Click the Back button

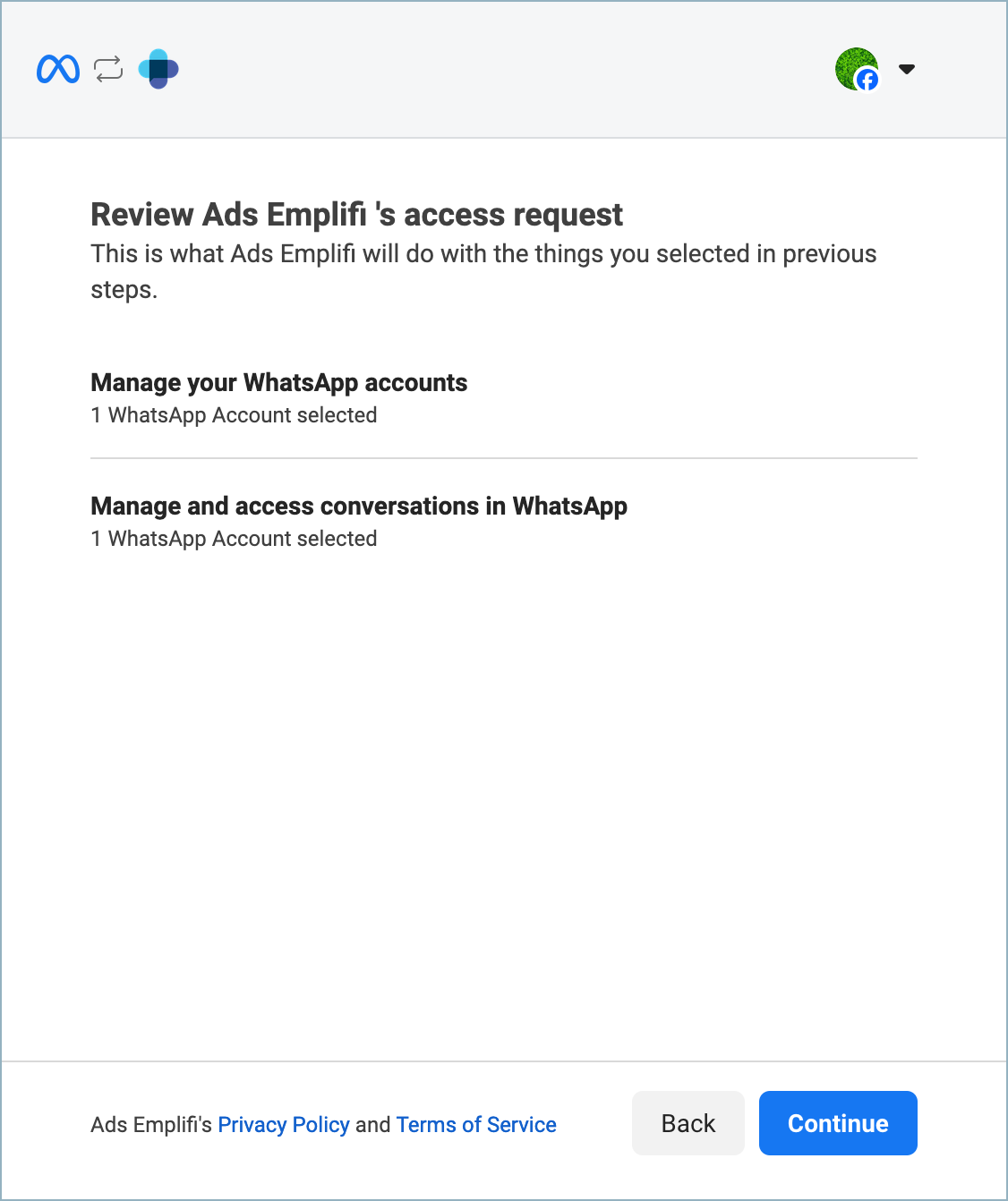688,1123
